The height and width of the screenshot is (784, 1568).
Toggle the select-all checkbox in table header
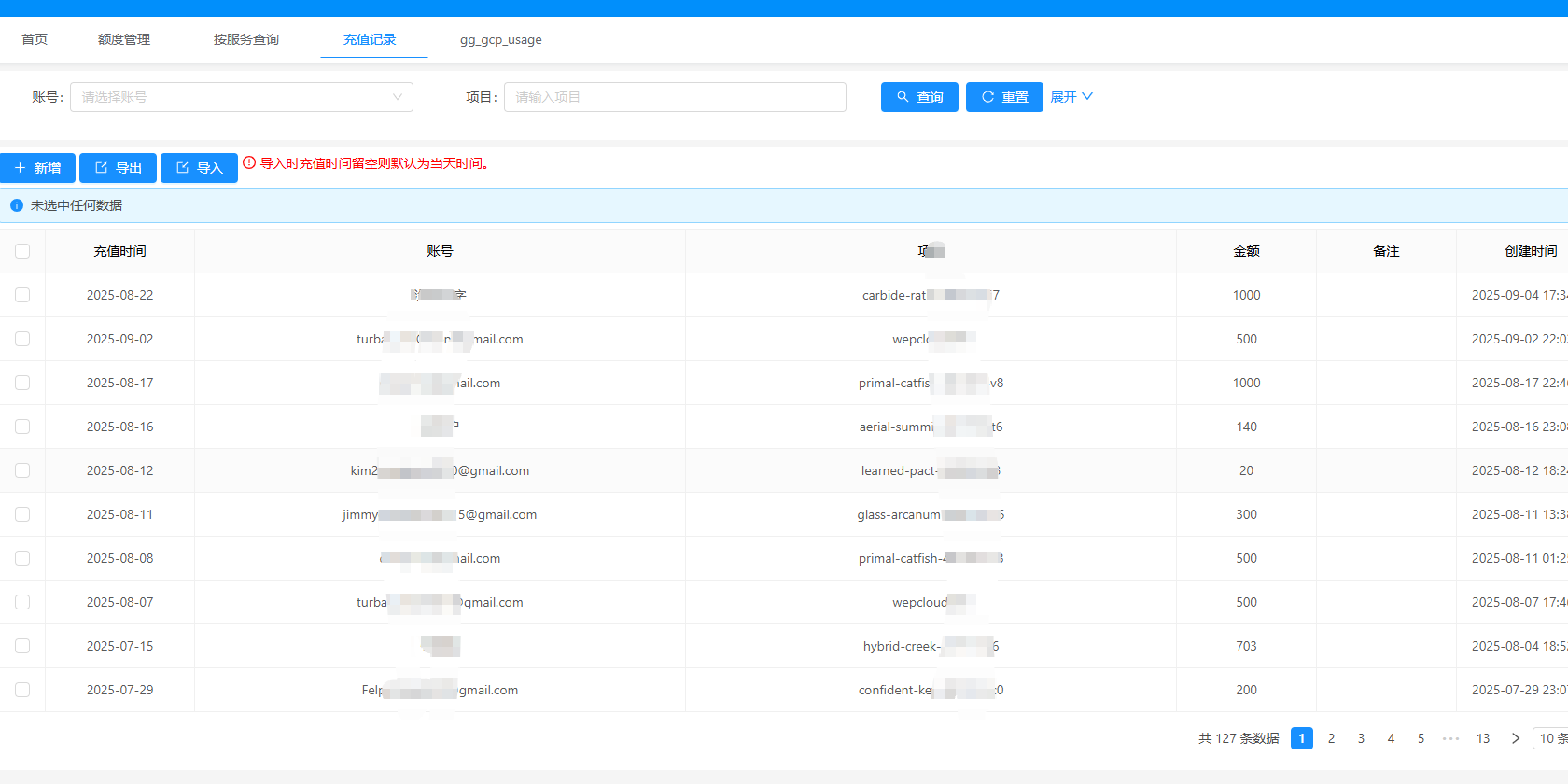[x=22, y=251]
